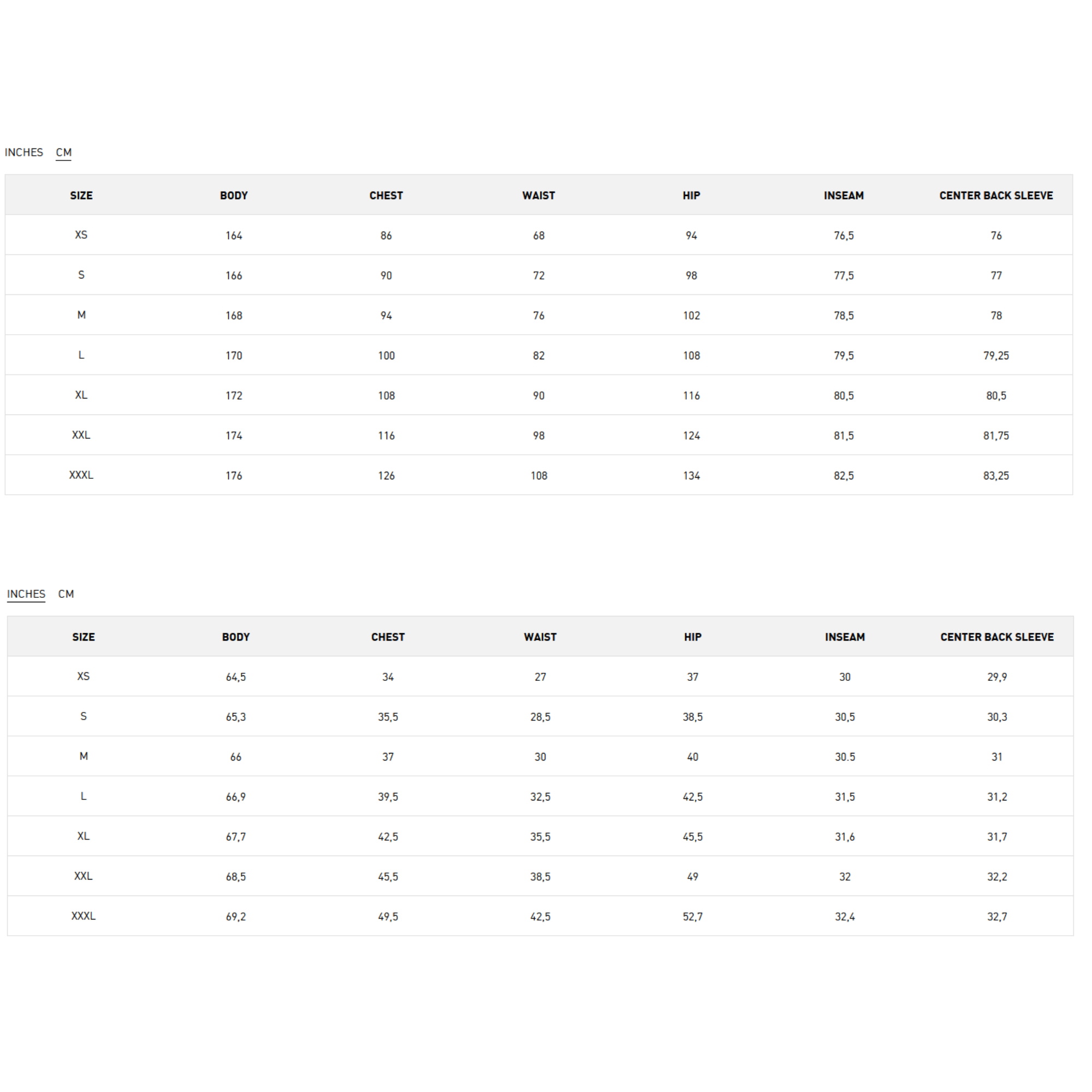
Task: Click WAIST header in bottom table
Action: (x=540, y=637)
